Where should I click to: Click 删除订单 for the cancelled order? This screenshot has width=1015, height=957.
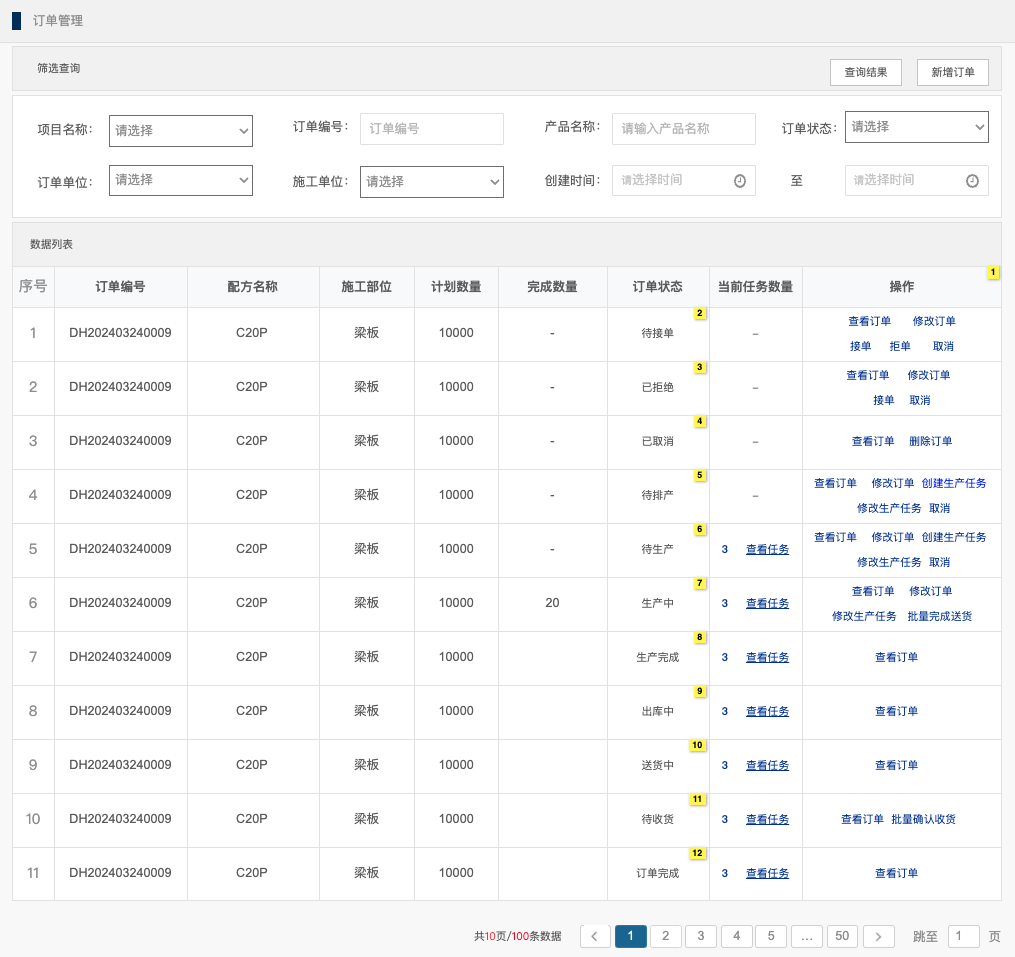pos(930,441)
